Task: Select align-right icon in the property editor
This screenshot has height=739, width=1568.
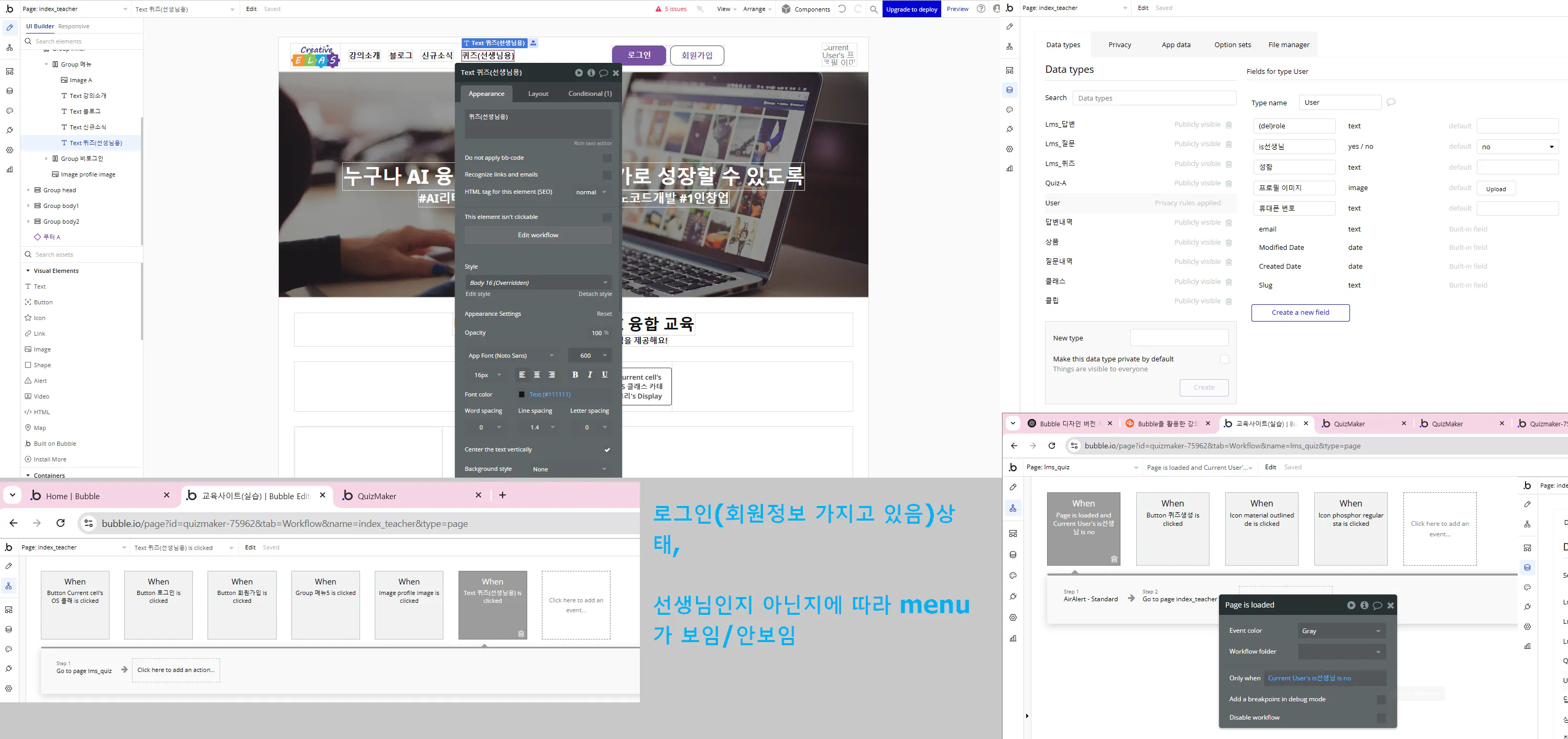Action: pyautogui.click(x=551, y=374)
